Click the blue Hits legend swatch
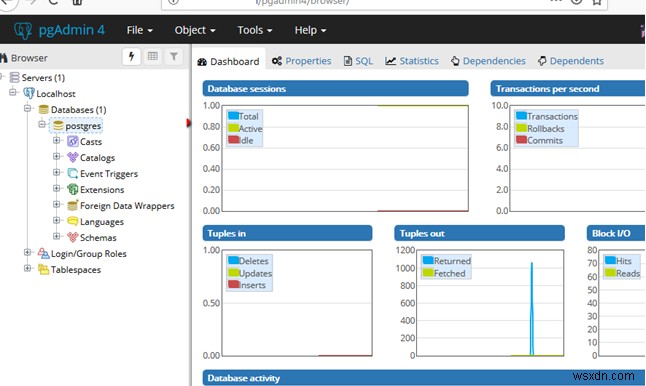646x386 pixels. pos(610,260)
